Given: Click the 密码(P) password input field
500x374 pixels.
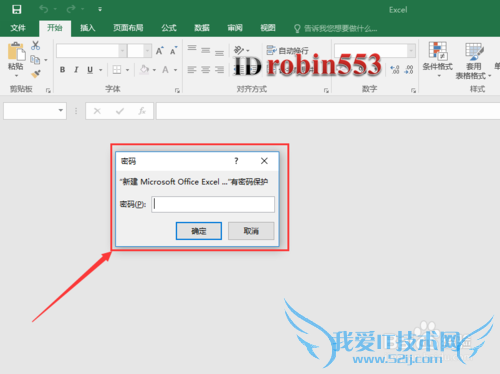Looking at the screenshot, I should coord(213,204).
